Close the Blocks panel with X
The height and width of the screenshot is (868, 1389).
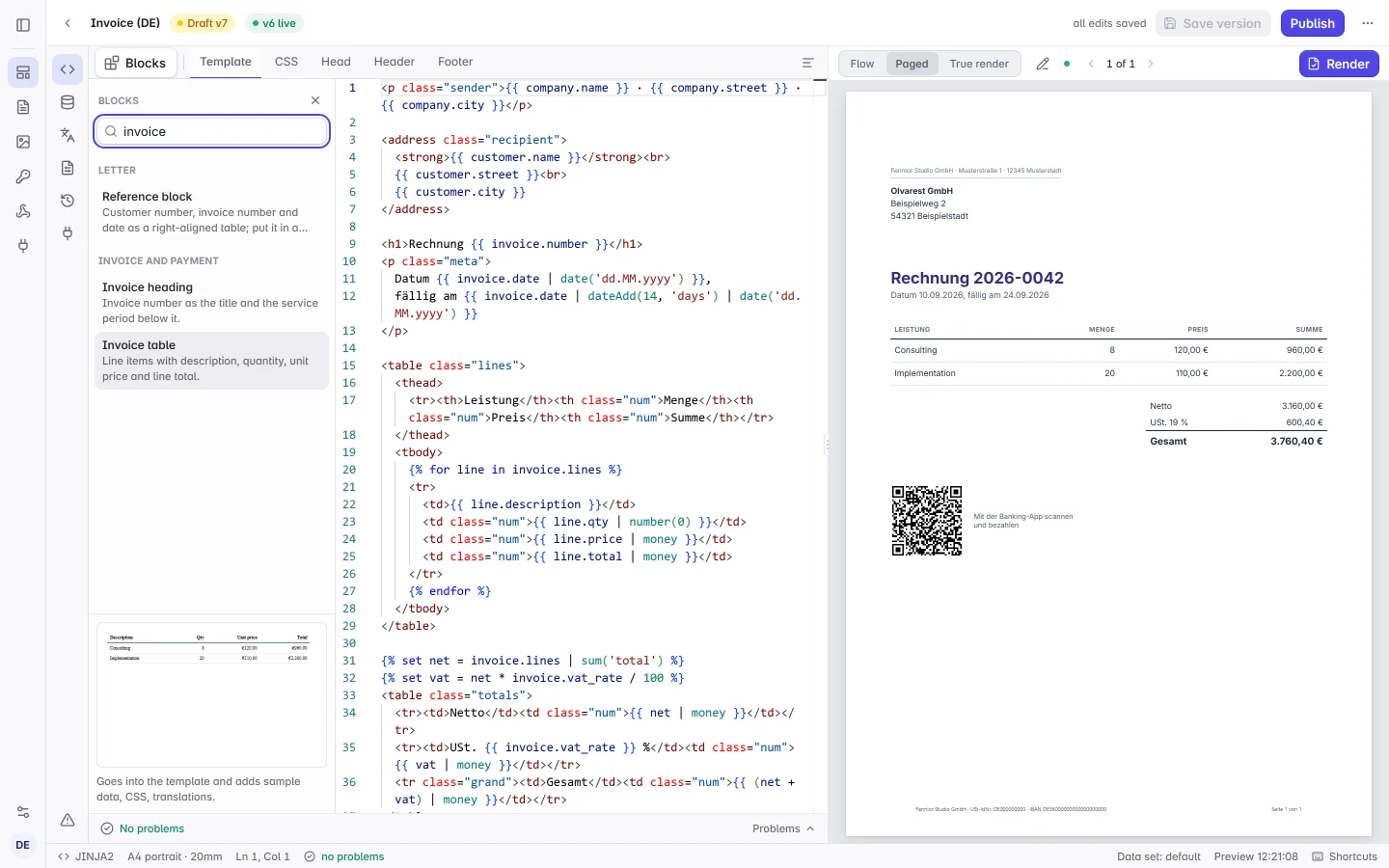tap(315, 100)
